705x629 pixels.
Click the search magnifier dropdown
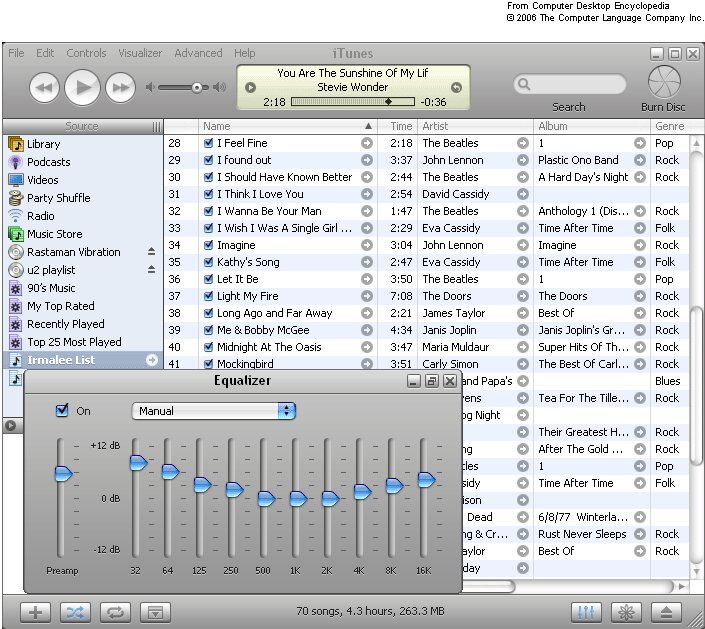pyautogui.click(x=524, y=84)
